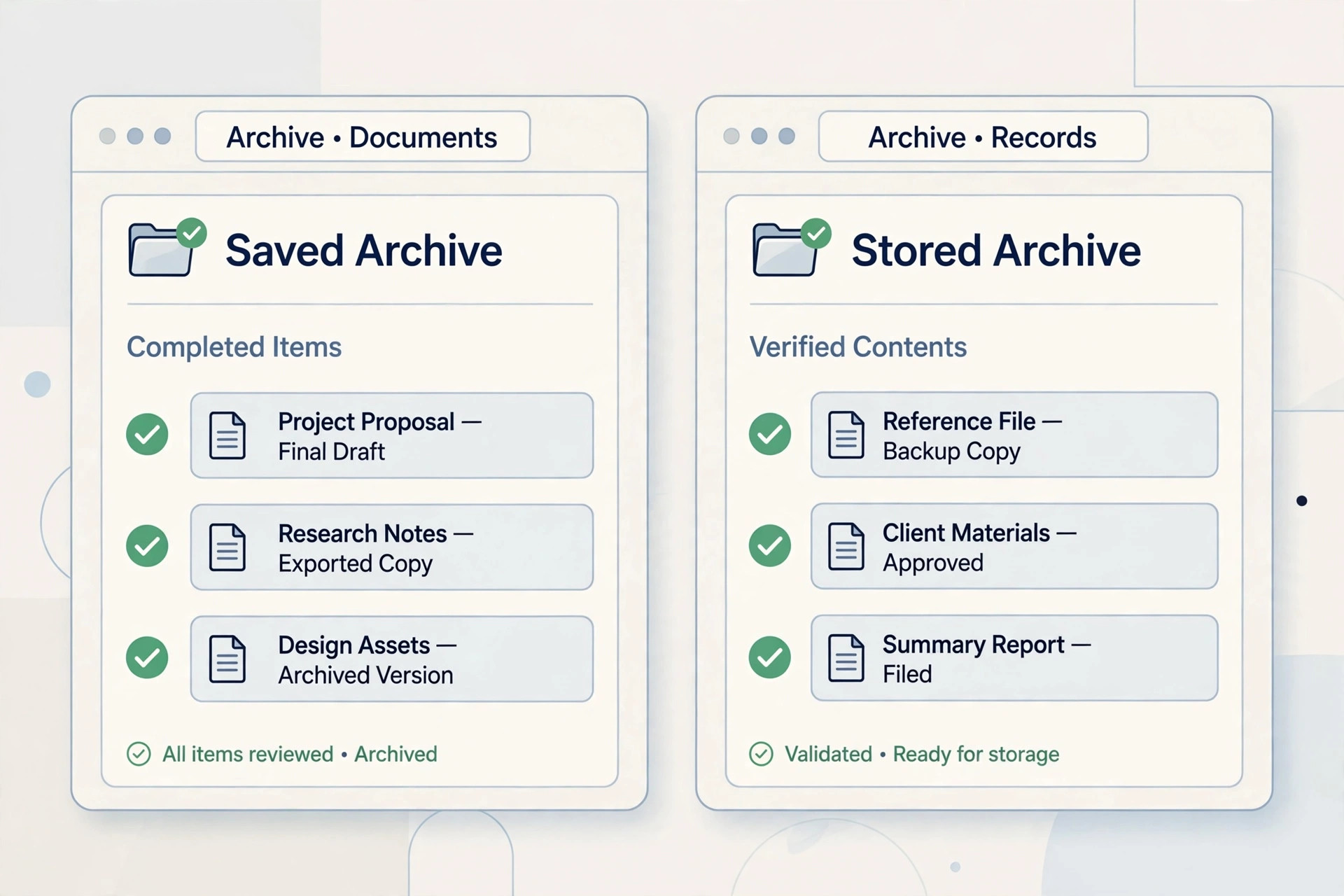This screenshot has width=1344, height=896.
Task: Click 'All items reviewed • Archived' status text
Action: pos(300,754)
